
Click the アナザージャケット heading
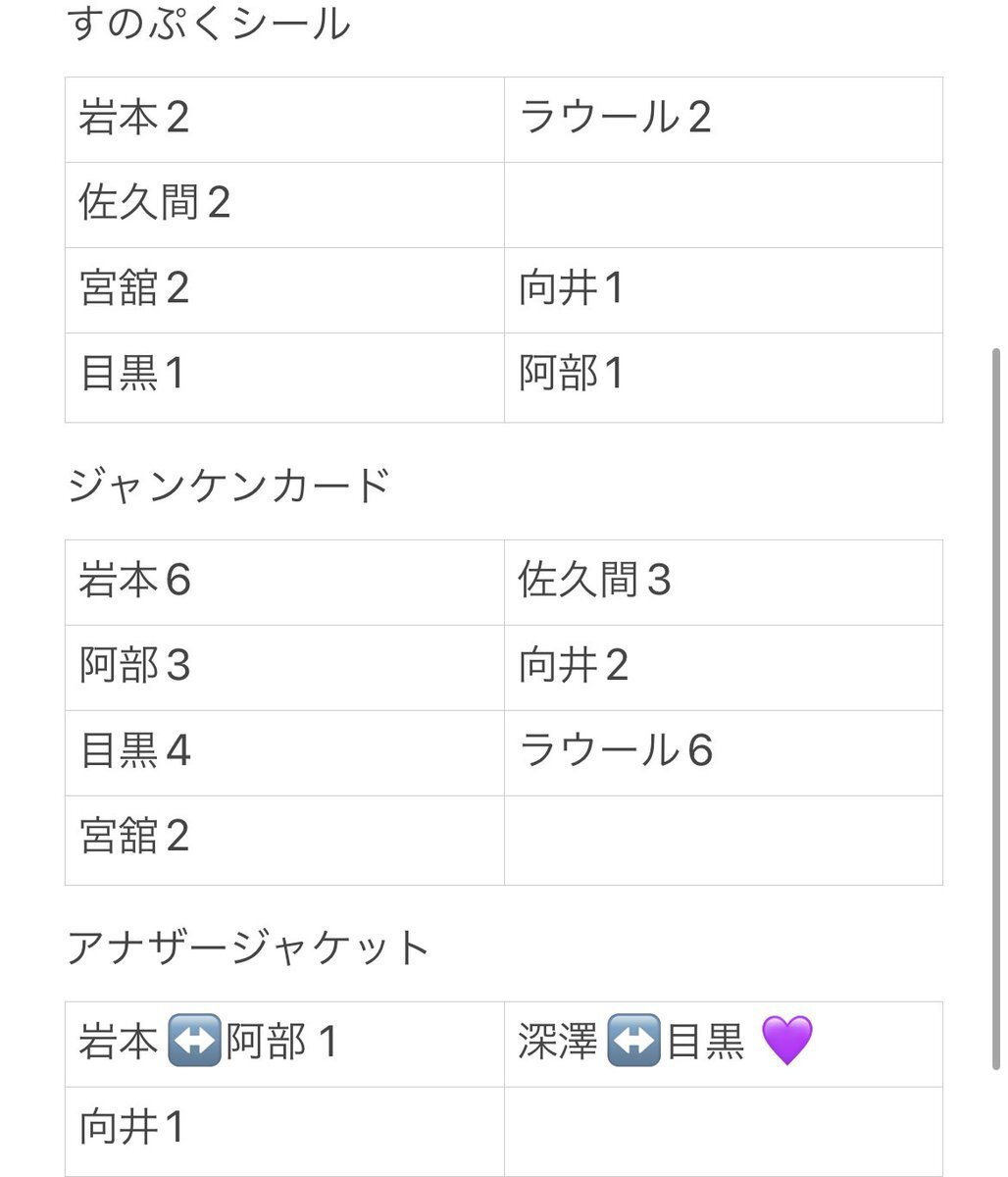coord(248,948)
